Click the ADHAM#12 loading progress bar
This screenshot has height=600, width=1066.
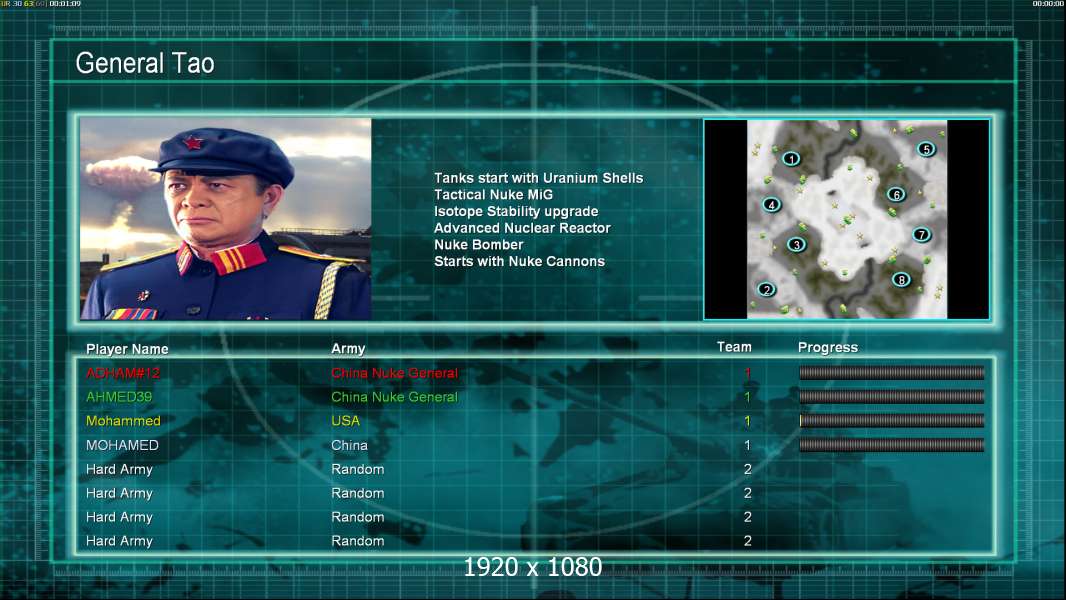(x=891, y=372)
